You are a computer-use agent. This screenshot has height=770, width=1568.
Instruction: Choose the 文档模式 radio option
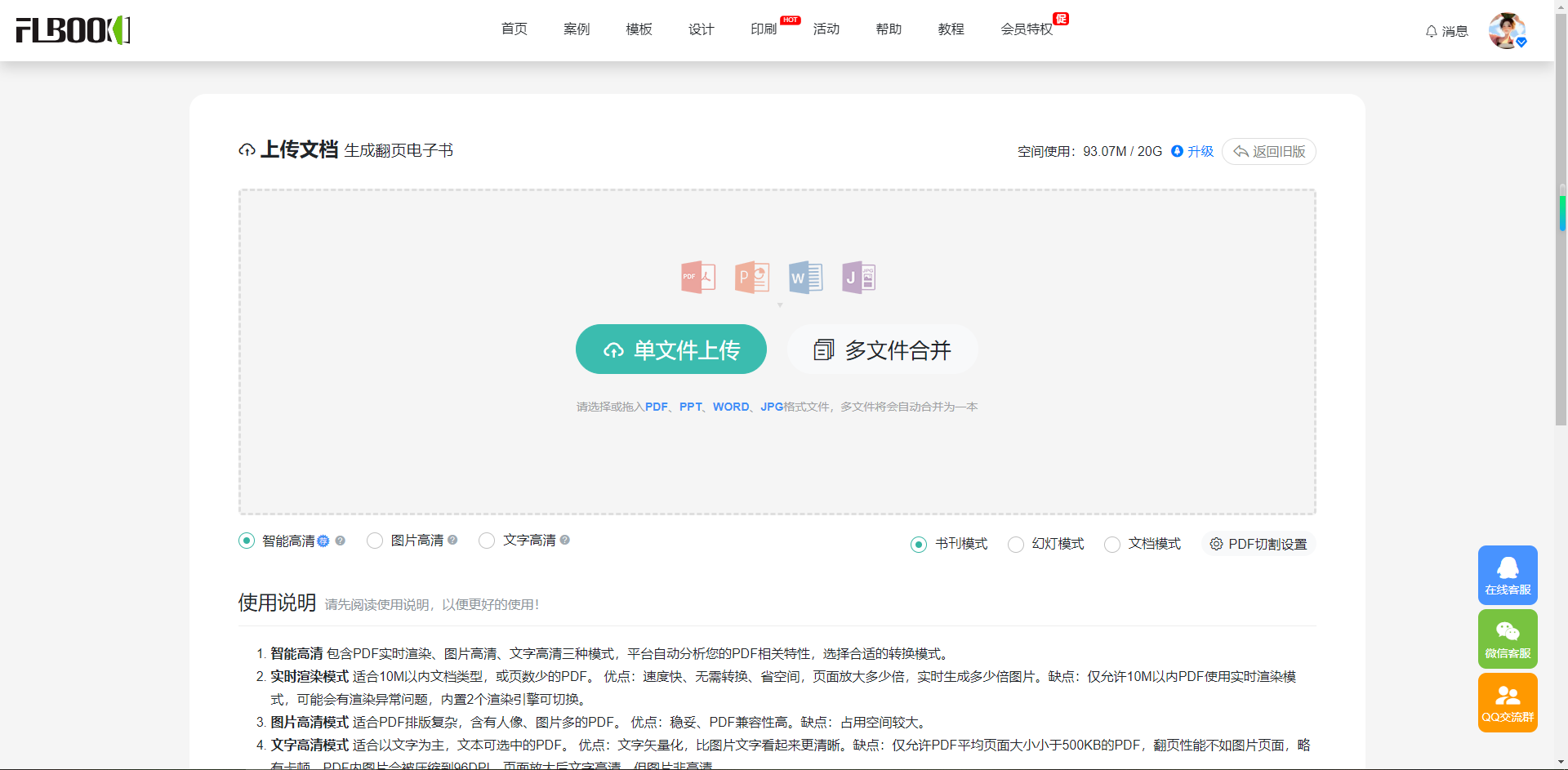(1112, 545)
